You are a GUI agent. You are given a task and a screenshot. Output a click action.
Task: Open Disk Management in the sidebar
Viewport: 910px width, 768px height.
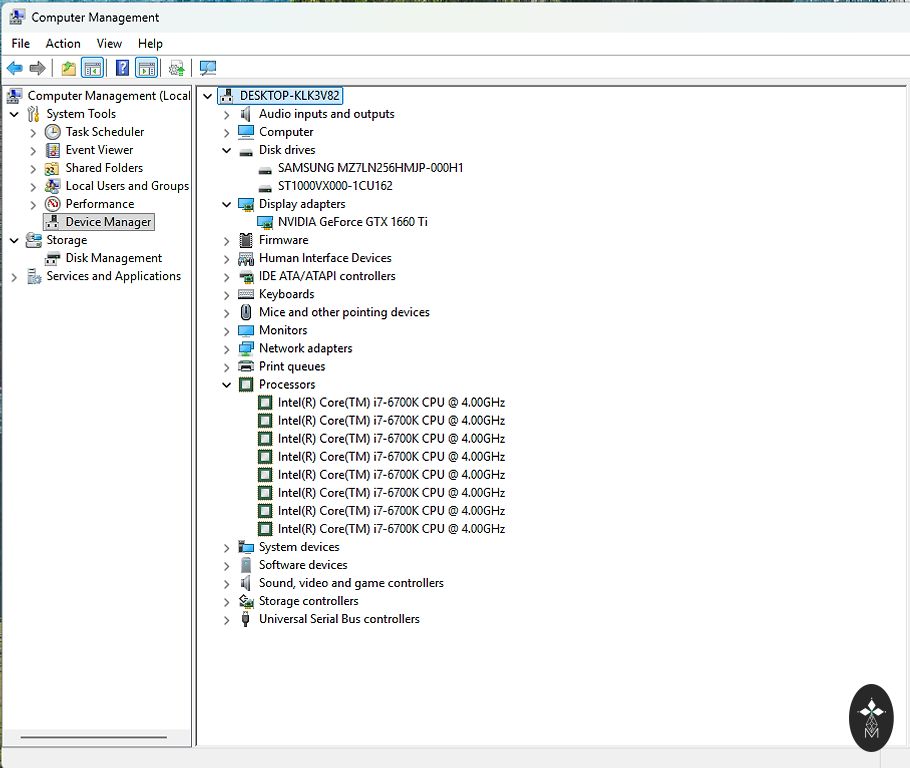pos(113,258)
